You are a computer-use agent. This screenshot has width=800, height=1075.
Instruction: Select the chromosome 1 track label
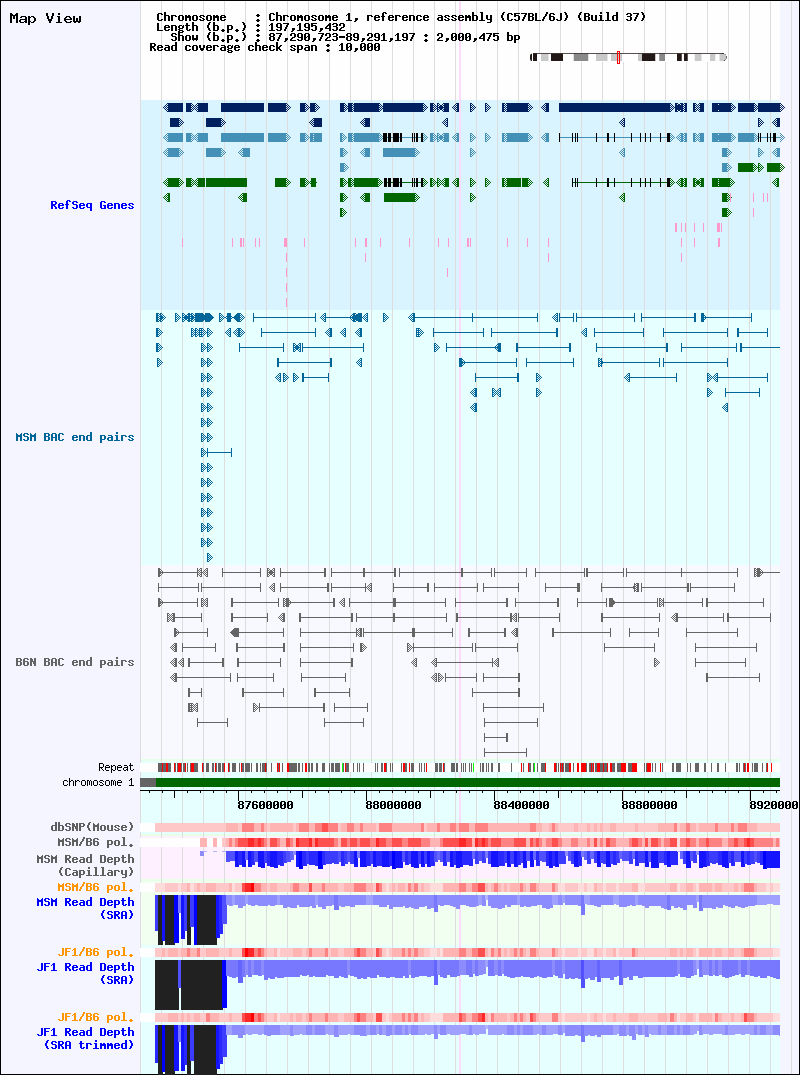click(98, 782)
